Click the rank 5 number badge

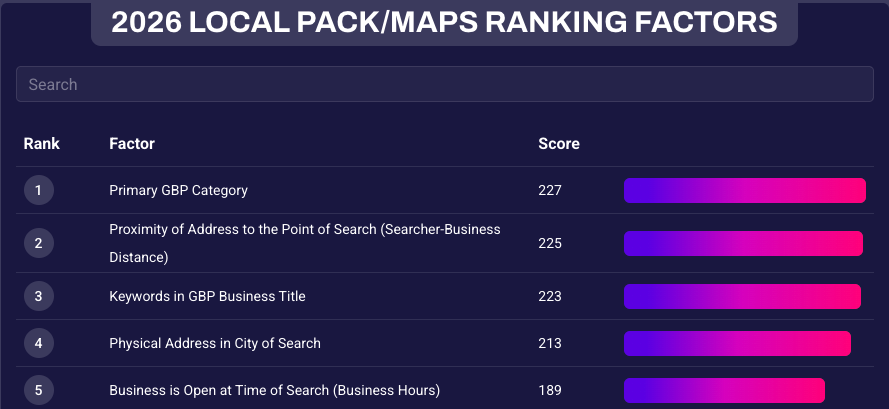pos(38,390)
